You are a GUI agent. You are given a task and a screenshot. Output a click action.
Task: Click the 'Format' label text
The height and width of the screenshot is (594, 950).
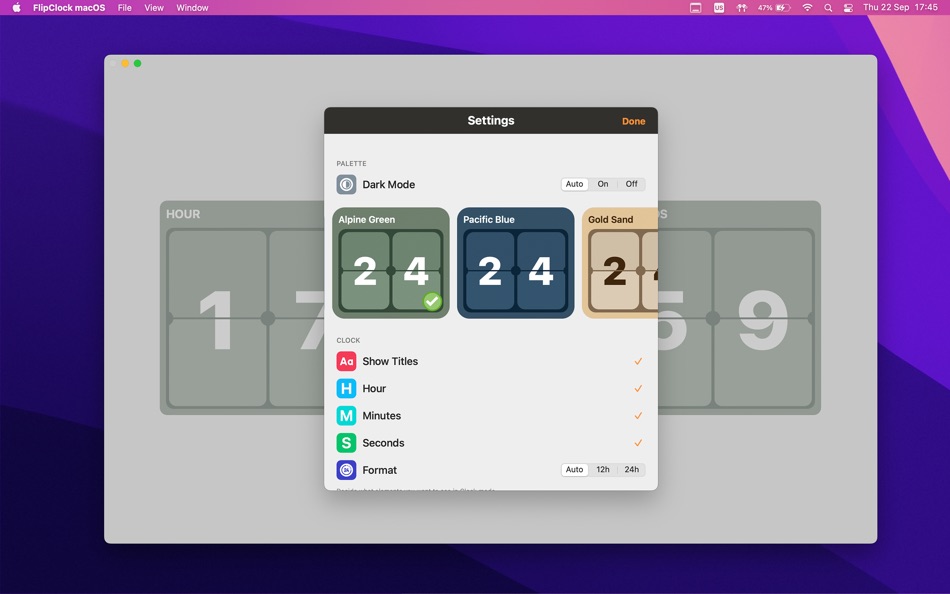[379, 470]
